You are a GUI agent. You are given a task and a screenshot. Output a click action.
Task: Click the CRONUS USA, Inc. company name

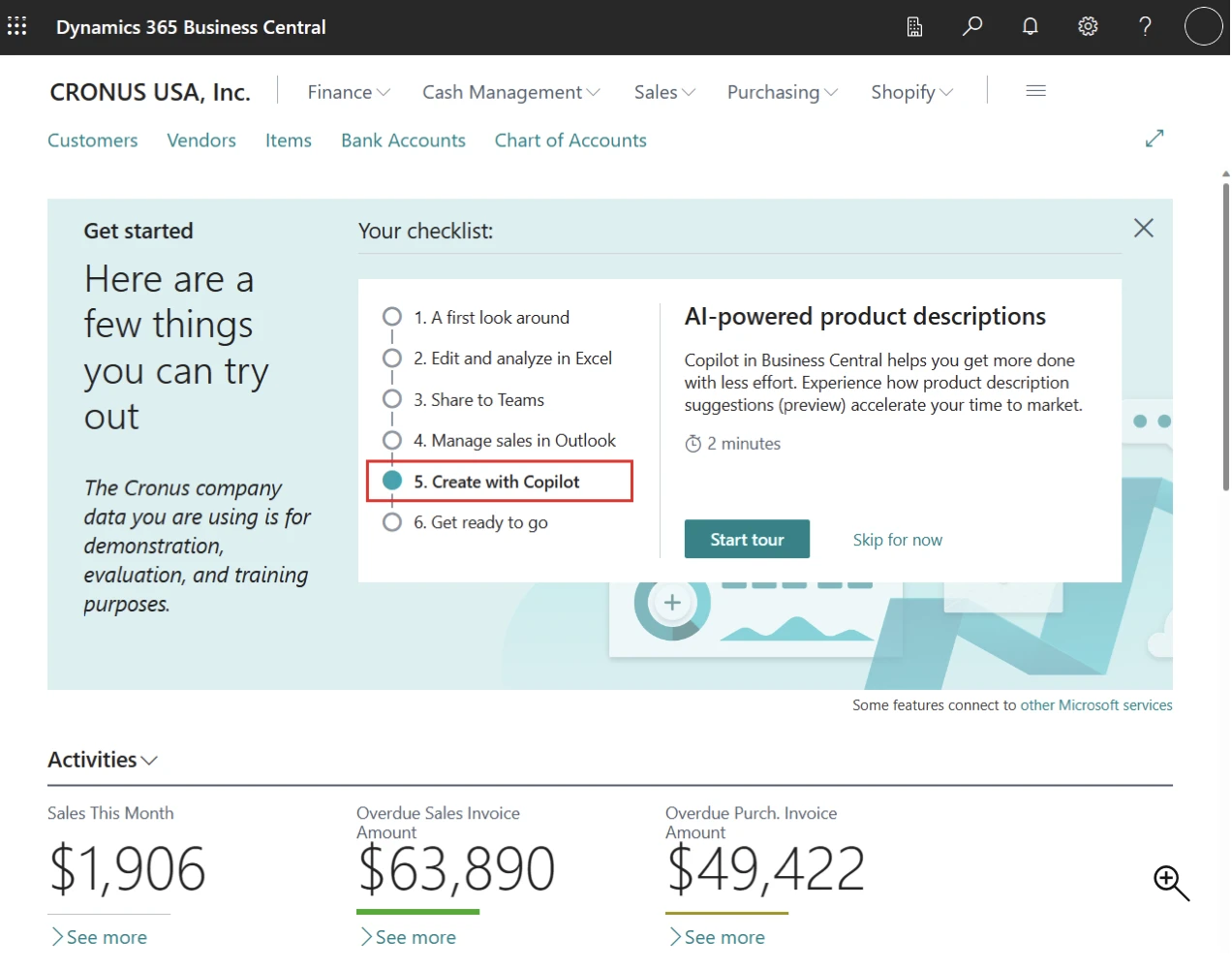tap(150, 92)
